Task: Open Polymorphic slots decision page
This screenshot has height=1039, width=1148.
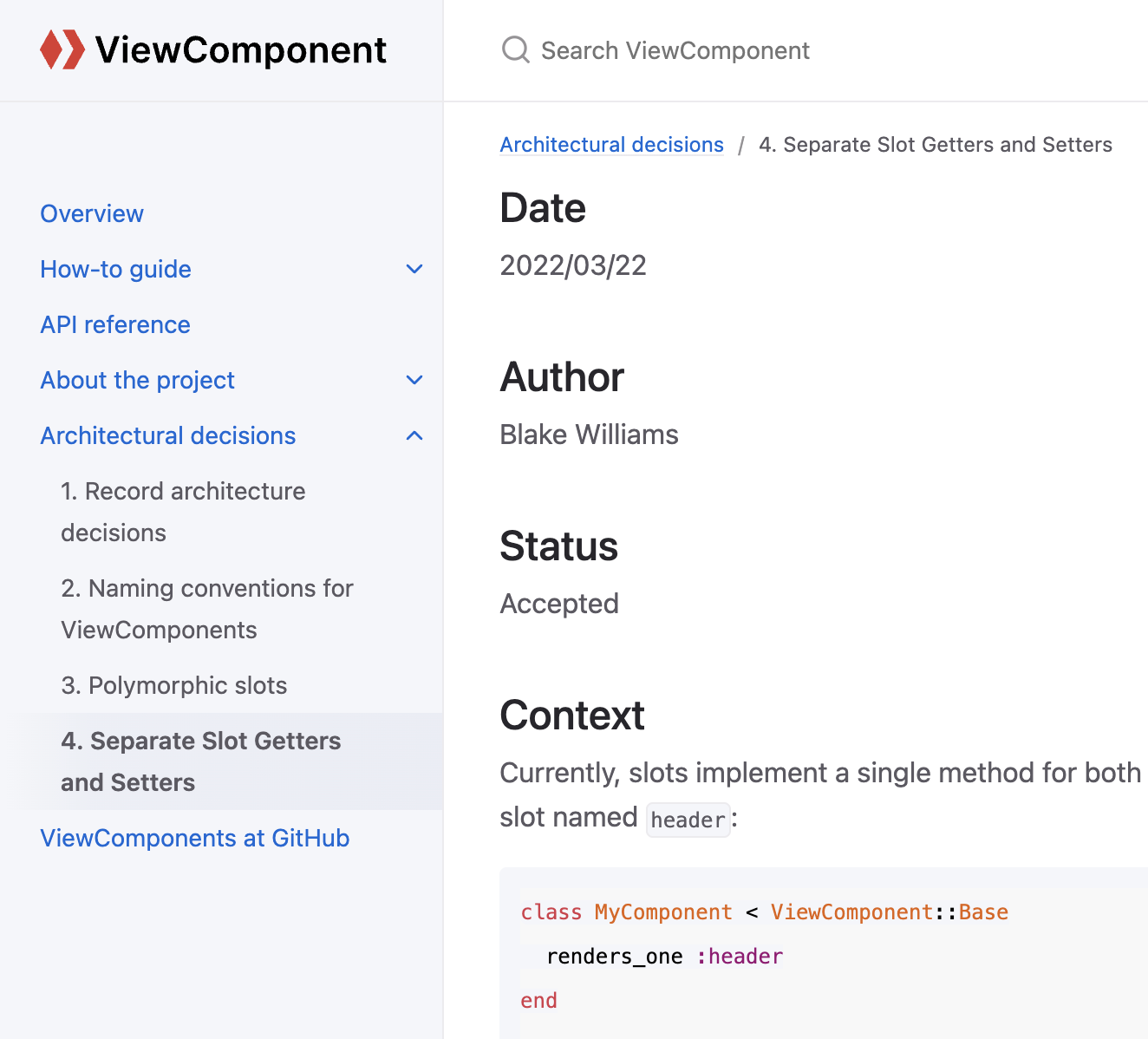Action: 174,685
